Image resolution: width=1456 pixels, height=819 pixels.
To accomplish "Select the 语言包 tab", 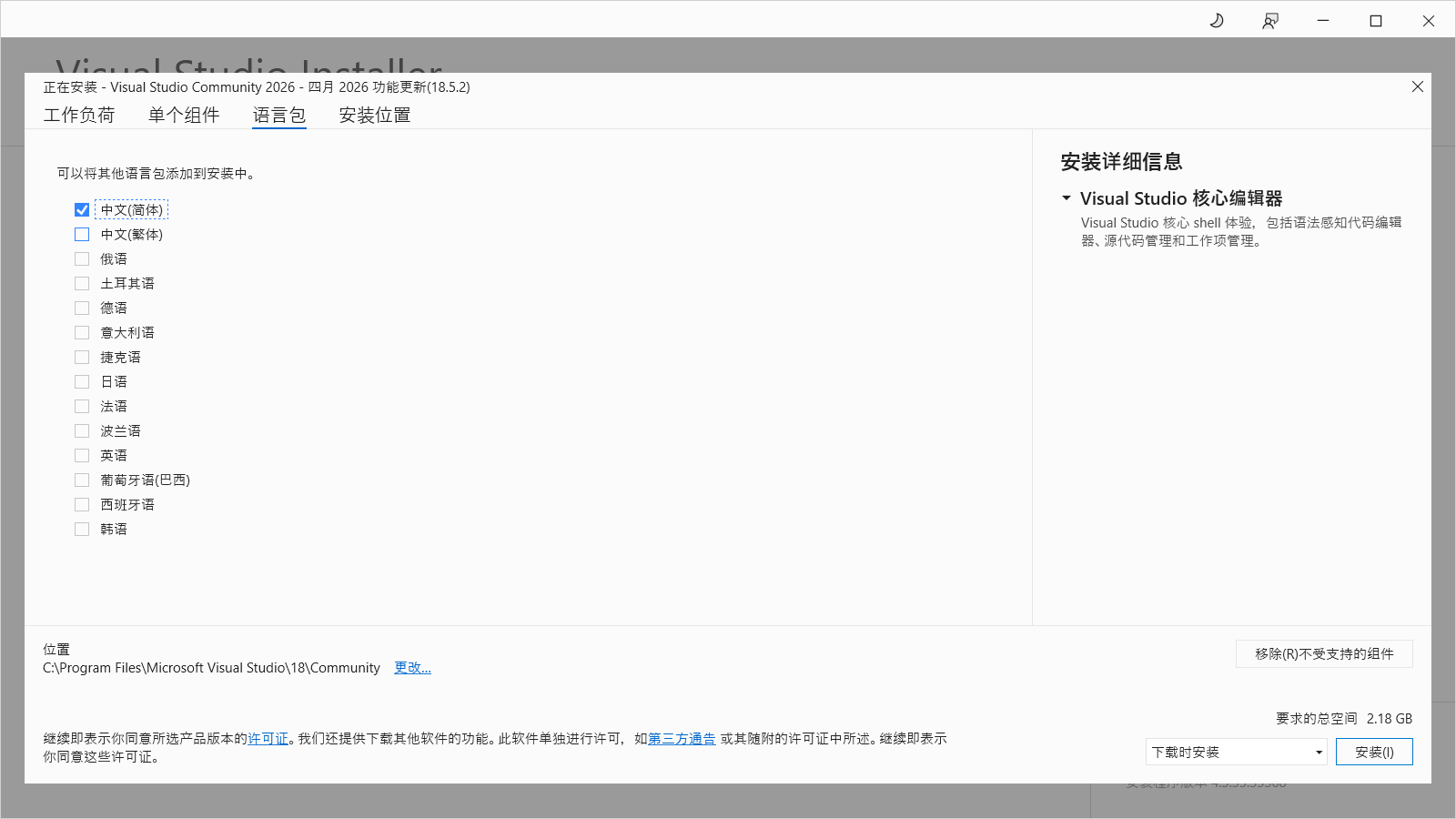I will (x=279, y=115).
